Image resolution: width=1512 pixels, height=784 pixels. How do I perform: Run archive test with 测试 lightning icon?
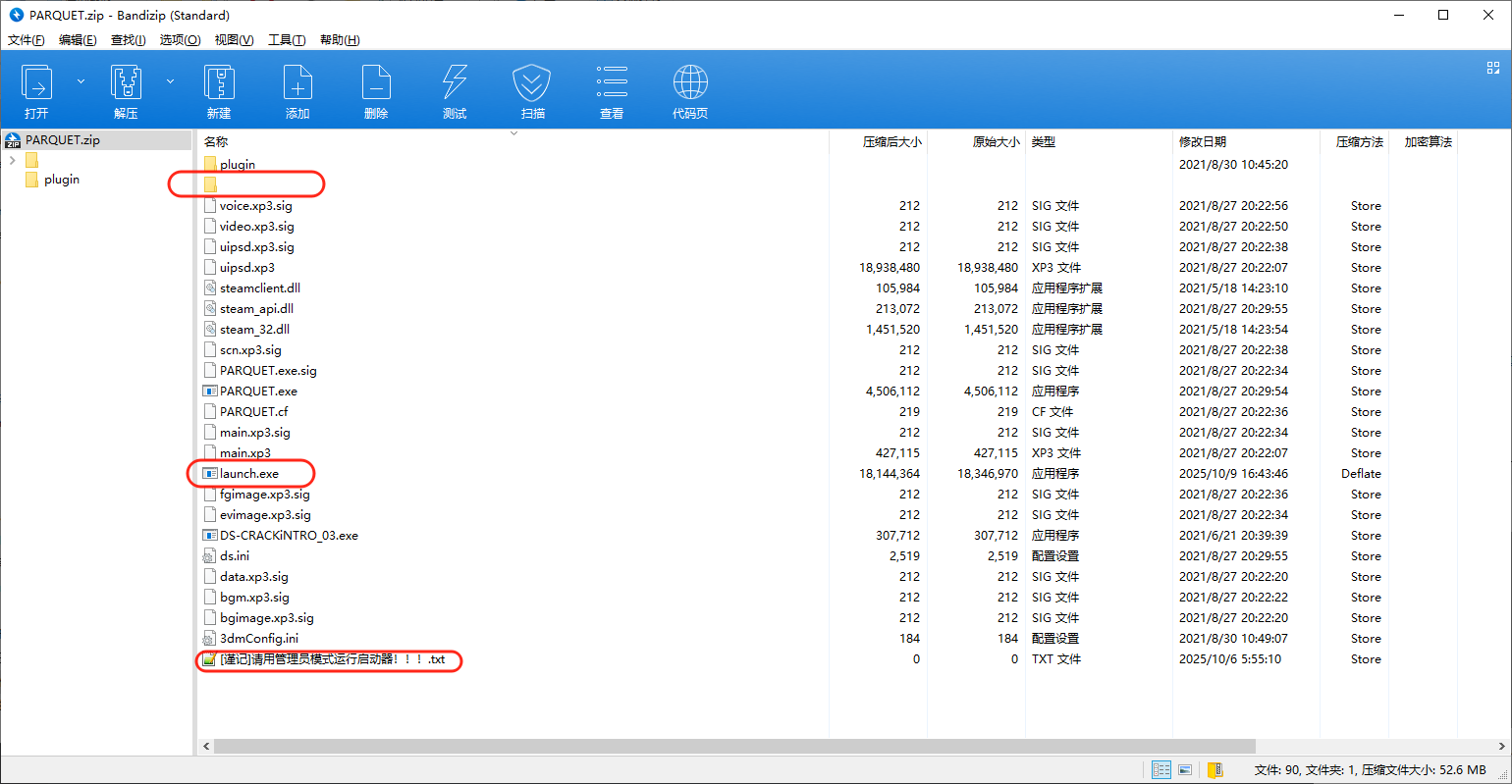click(x=454, y=90)
